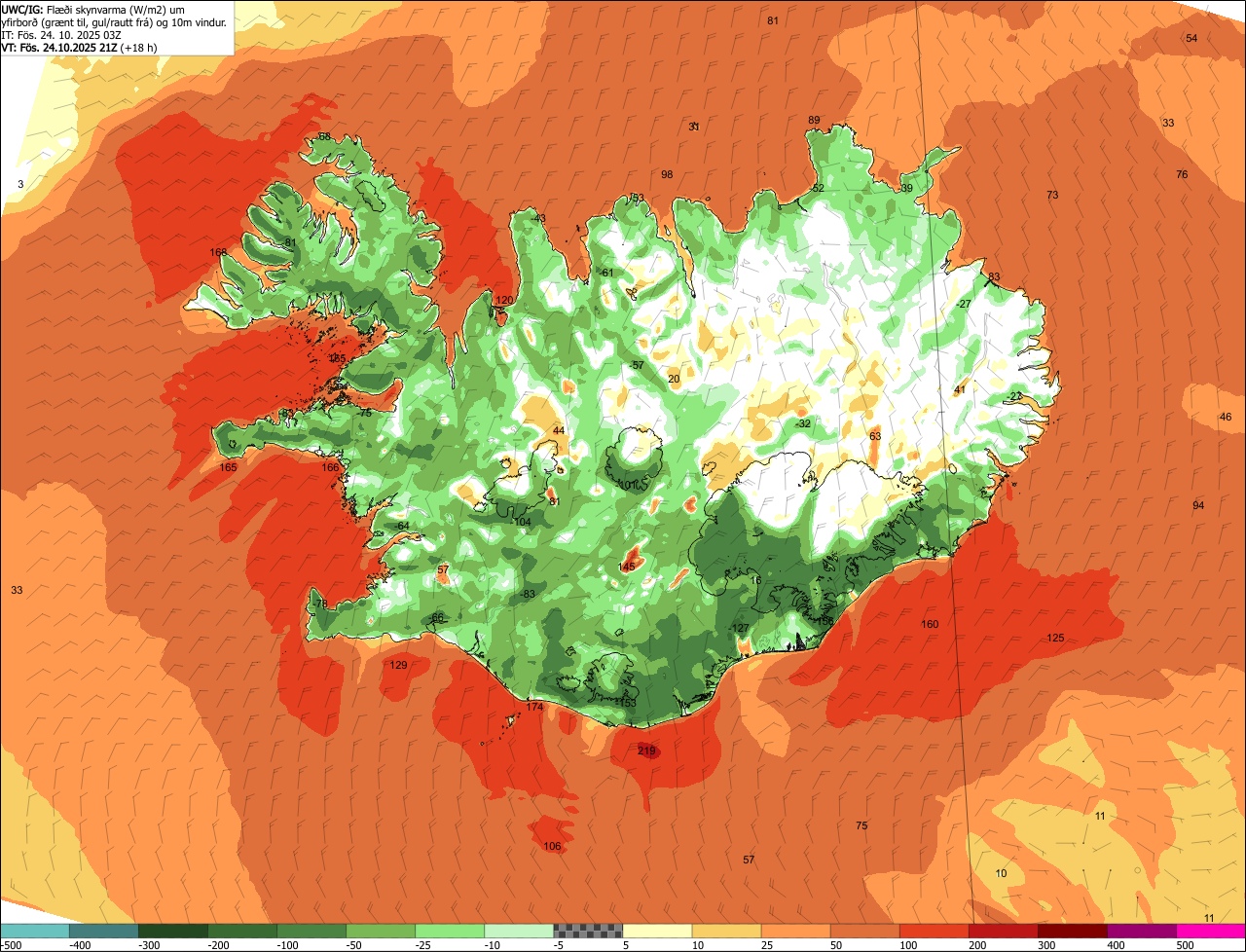The image size is (1246, 952).
Task: Click the 120 value in the northwest bay
Action: pyautogui.click(x=504, y=300)
